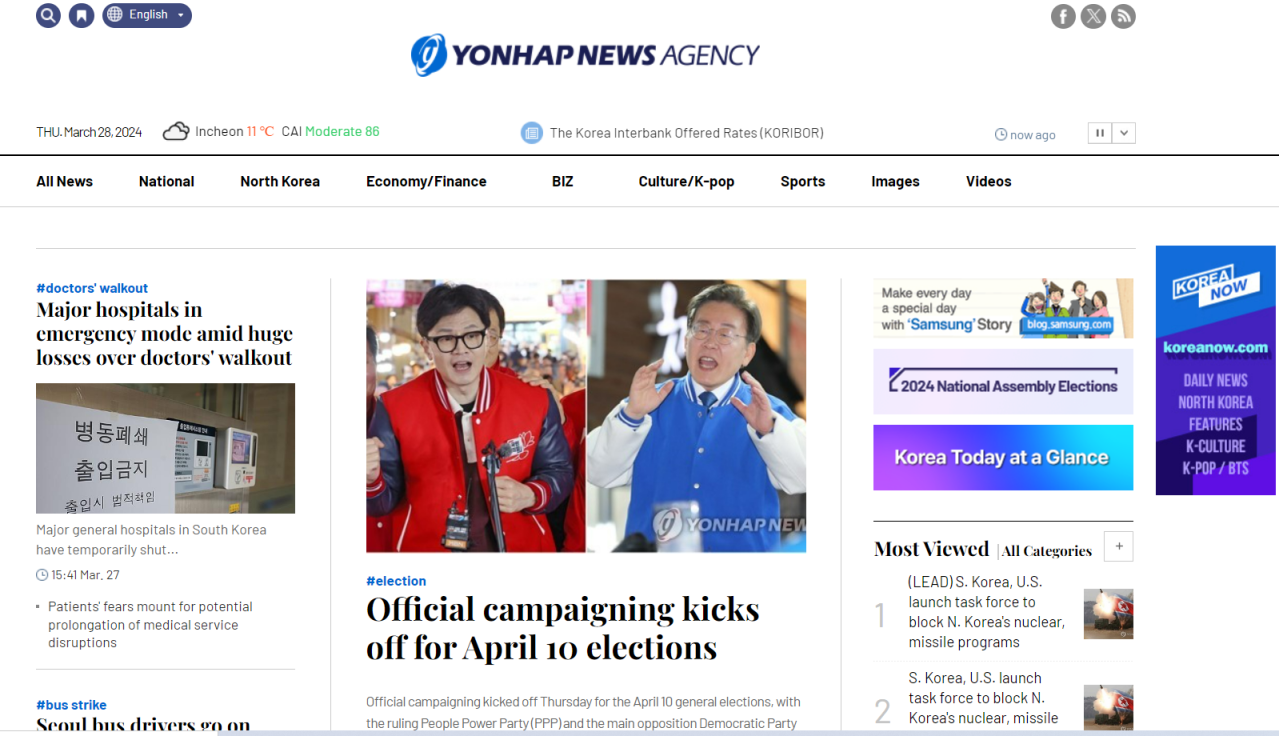Go to the Culture/K-pop menu
This screenshot has width=1279, height=736.
[x=686, y=181]
